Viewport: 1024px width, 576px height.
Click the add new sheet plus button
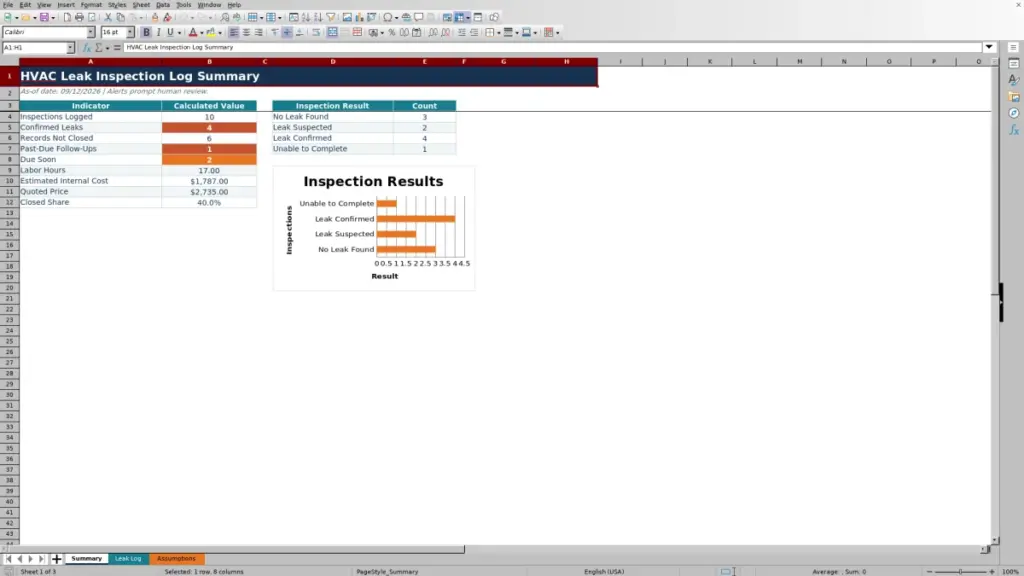(x=56, y=558)
